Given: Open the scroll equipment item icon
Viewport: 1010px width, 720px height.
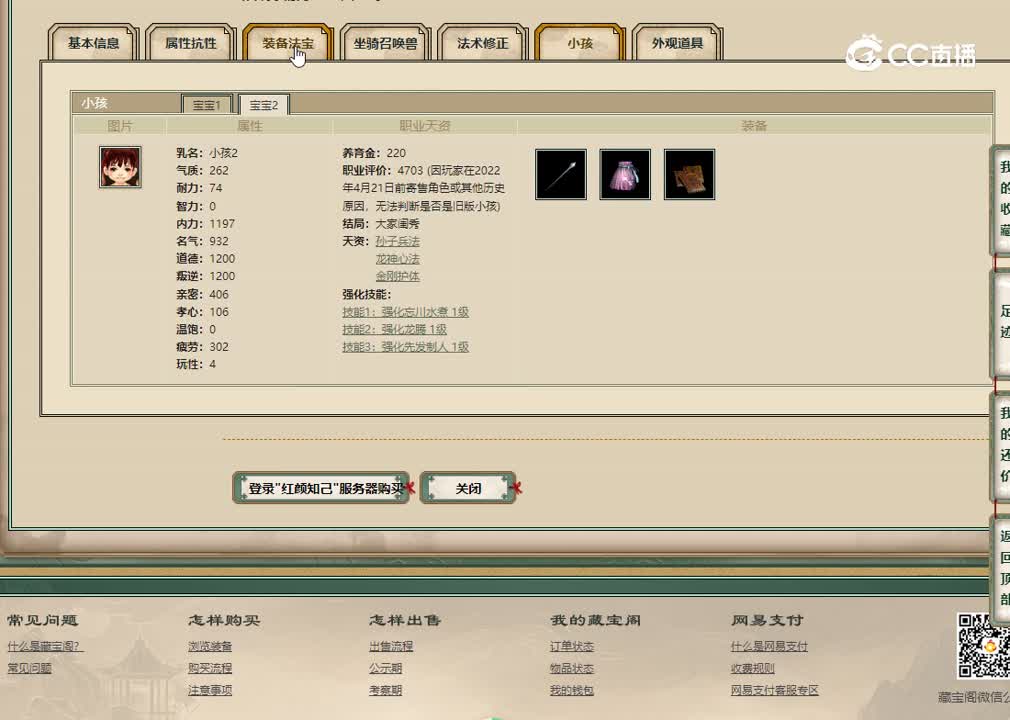Looking at the screenshot, I should coord(689,174).
